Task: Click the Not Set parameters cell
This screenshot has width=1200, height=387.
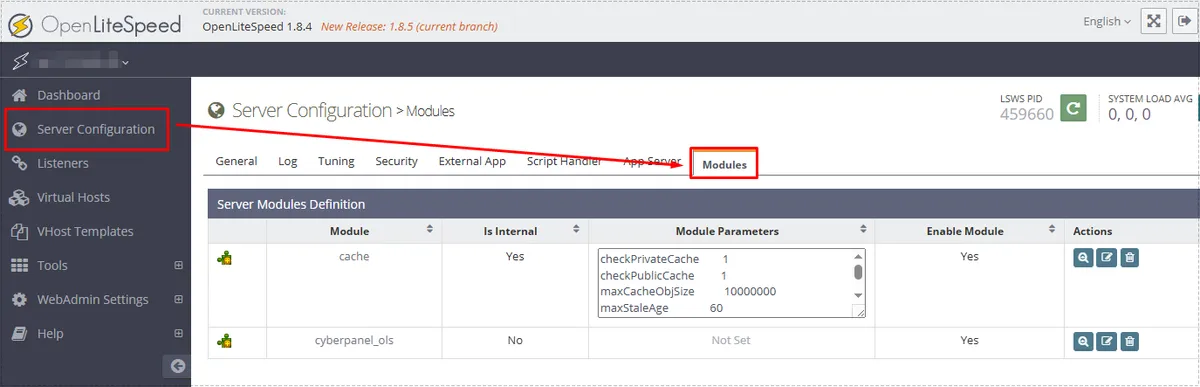Action: [731, 340]
